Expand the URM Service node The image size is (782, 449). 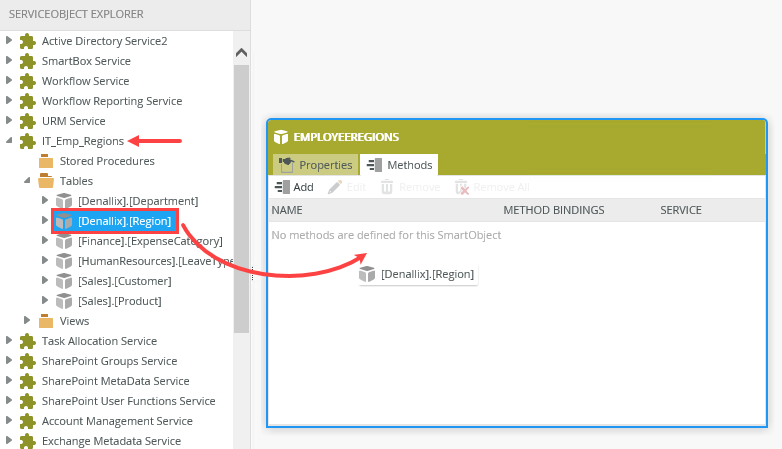pyautogui.click(x=8, y=120)
